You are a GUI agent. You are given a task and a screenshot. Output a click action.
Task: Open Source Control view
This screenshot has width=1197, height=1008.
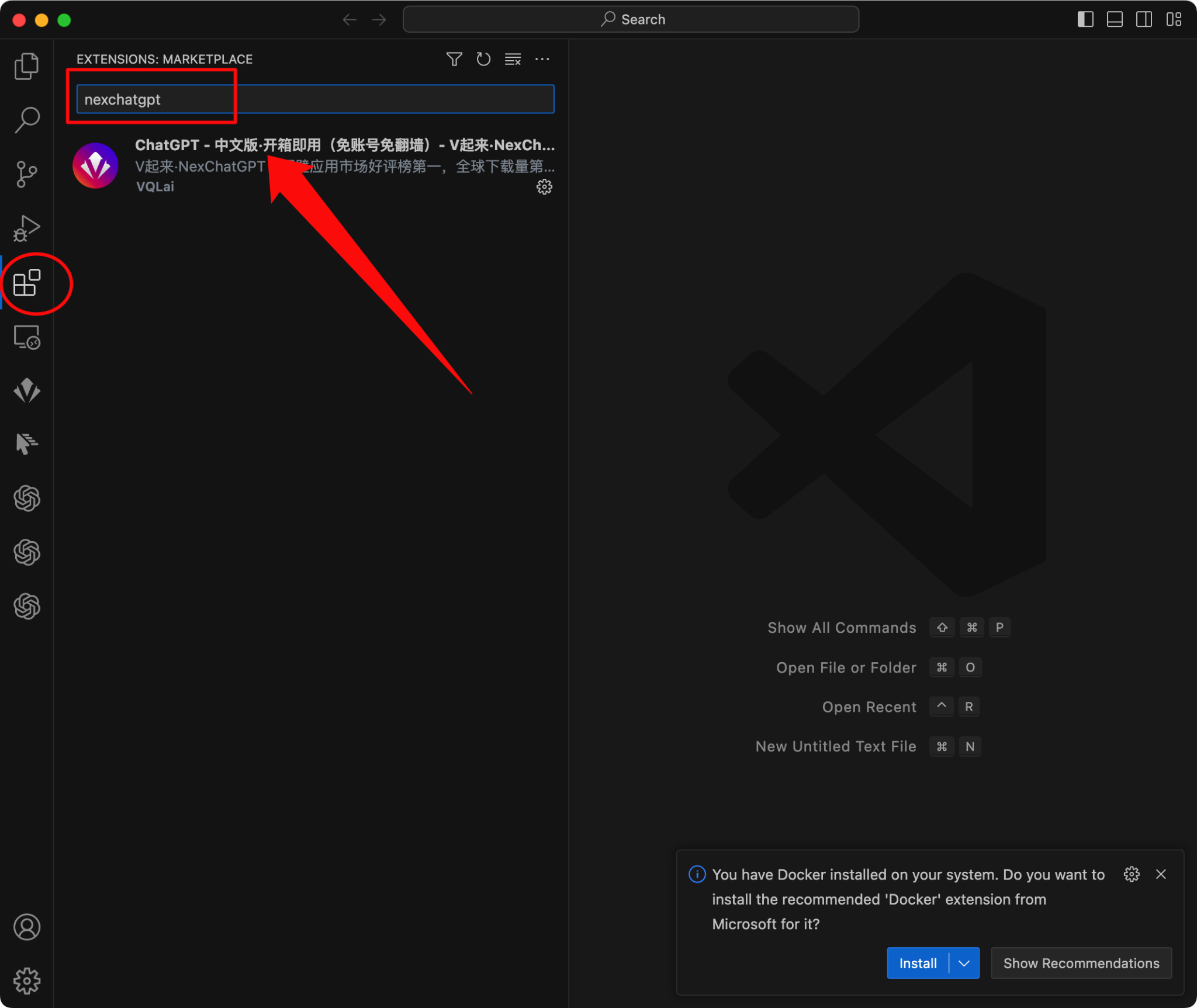pos(26,174)
